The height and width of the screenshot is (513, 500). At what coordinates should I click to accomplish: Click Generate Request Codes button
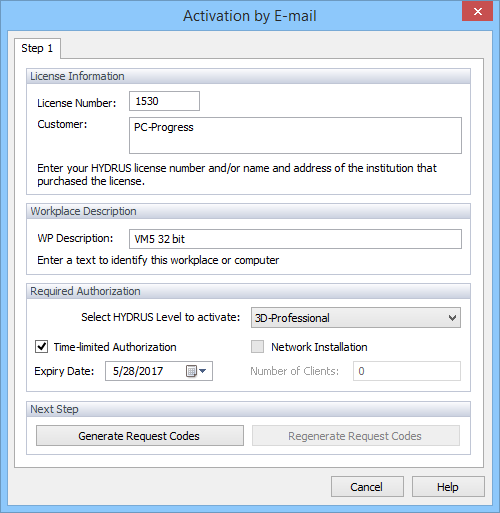140,436
